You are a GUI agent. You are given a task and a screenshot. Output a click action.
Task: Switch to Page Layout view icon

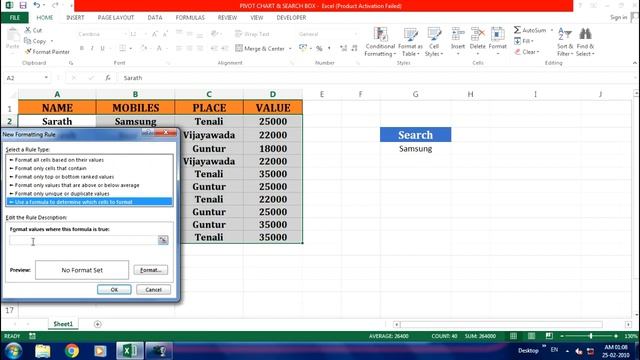point(531,336)
